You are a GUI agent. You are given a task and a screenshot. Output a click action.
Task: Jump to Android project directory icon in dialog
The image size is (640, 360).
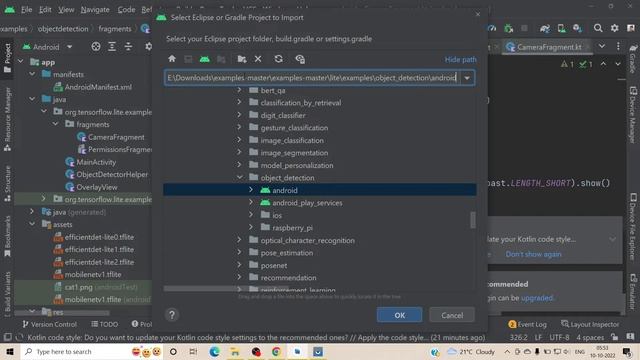(204, 59)
